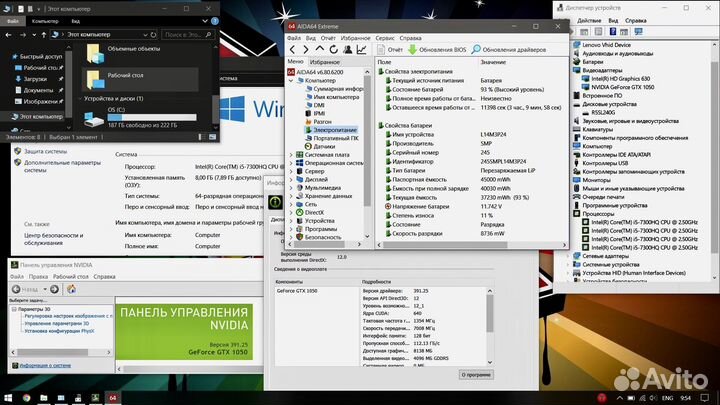This screenshot has width=720, height=405.
Task: Click the driver update magnifier icon
Action: click(x=475, y=49)
